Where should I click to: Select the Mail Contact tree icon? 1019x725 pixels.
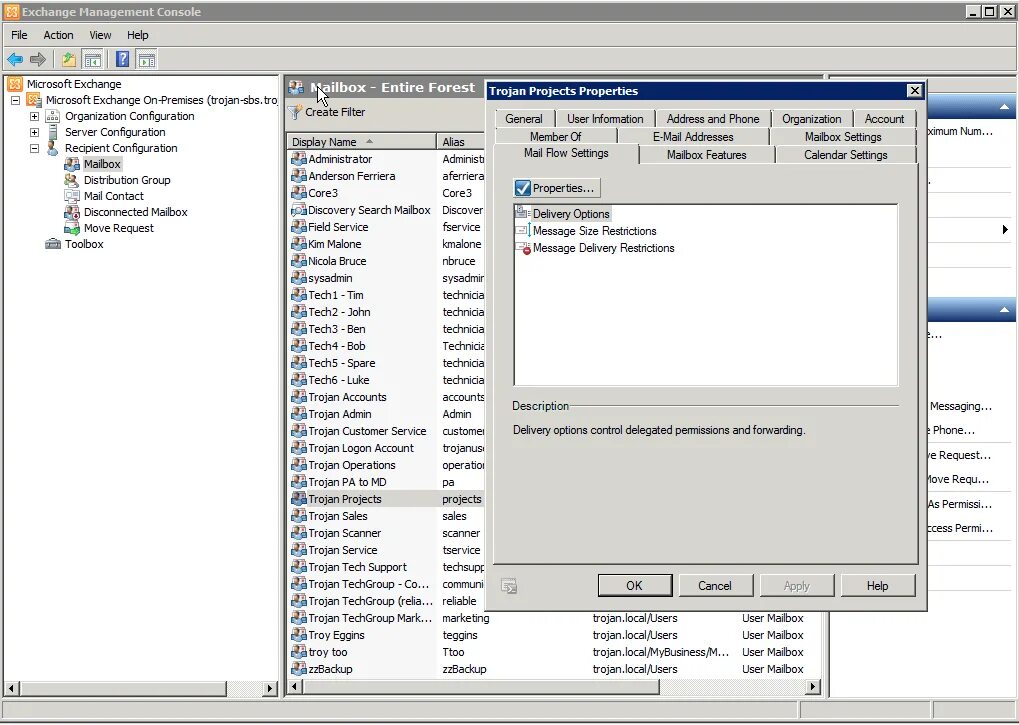click(72, 196)
